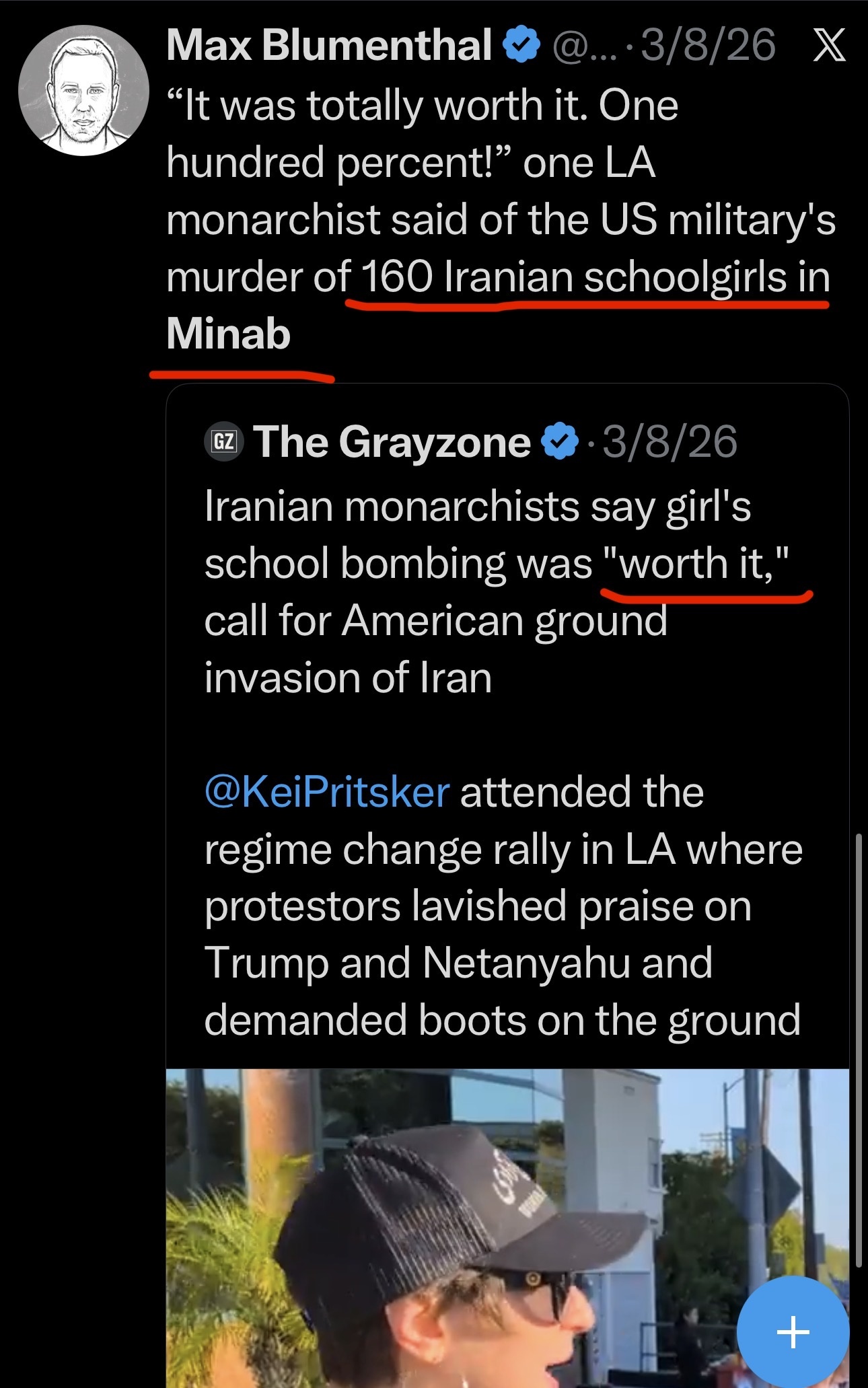Tap The Grayzone's GZ logo avatar
This screenshot has width=868, height=1388.
tap(223, 441)
